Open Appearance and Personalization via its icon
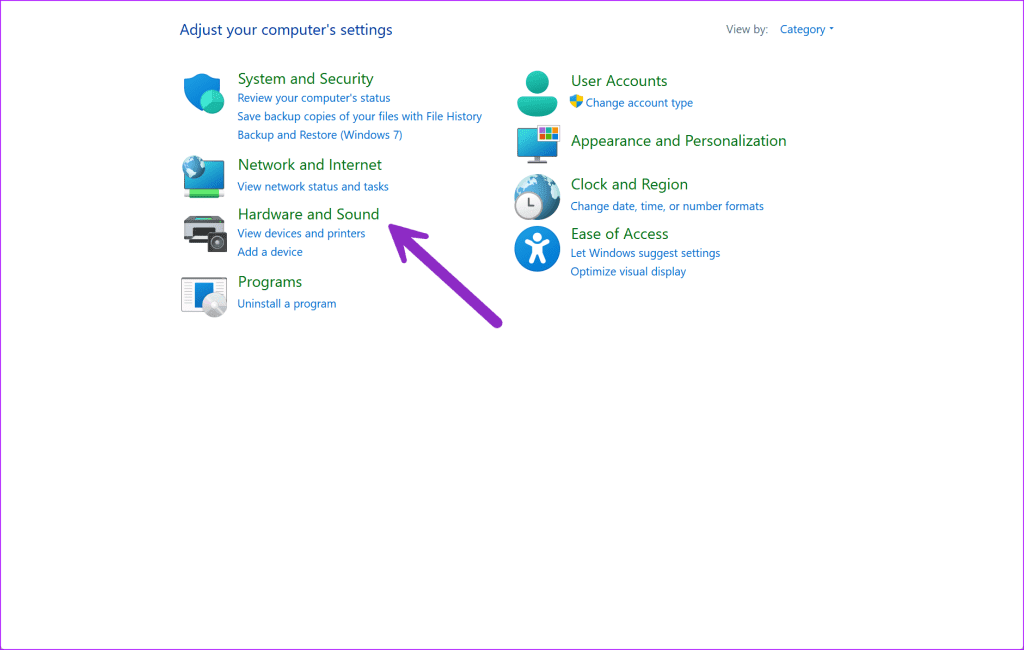This screenshot has height=650, width=1024. coord(537,143)
